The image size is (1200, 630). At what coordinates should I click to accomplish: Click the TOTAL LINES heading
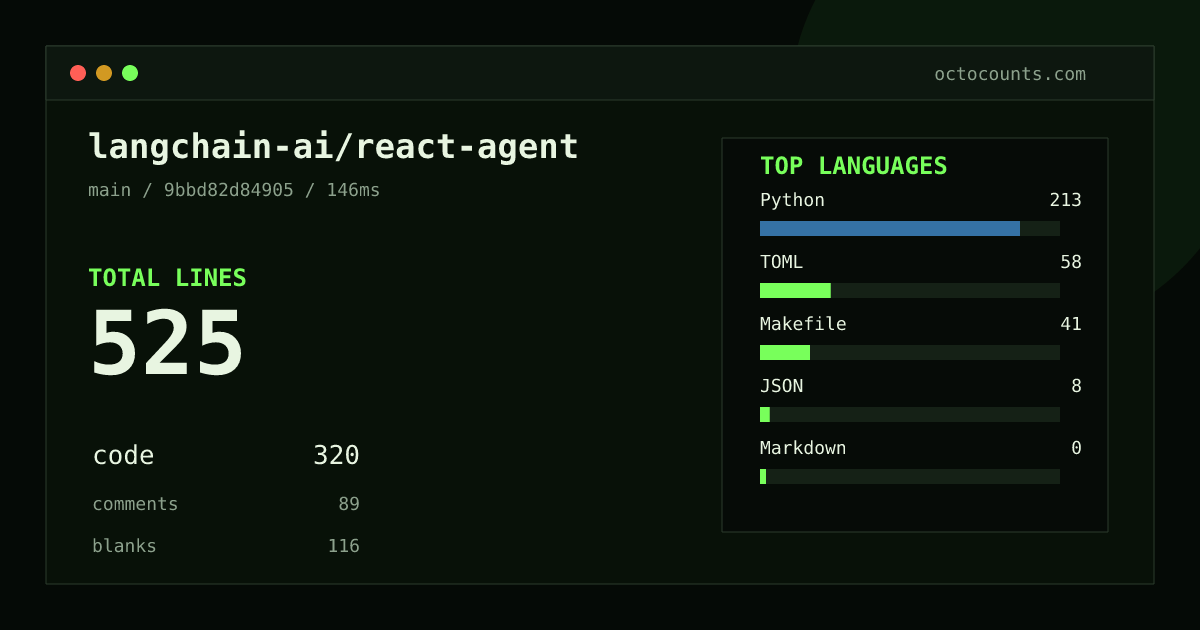pos(167,278)
